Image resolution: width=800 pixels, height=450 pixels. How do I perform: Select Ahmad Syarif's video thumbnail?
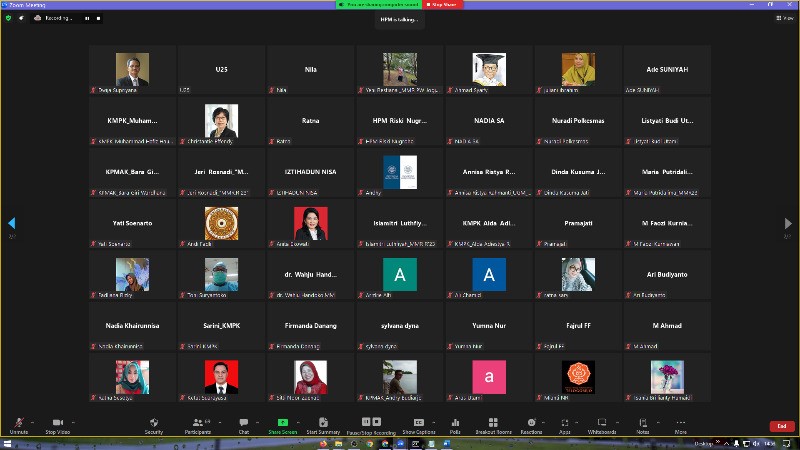[489, 70]
